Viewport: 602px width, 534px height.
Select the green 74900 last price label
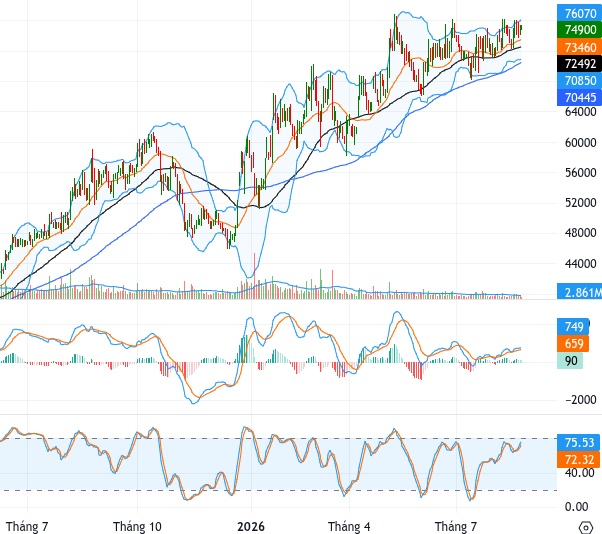coord(579,30)
